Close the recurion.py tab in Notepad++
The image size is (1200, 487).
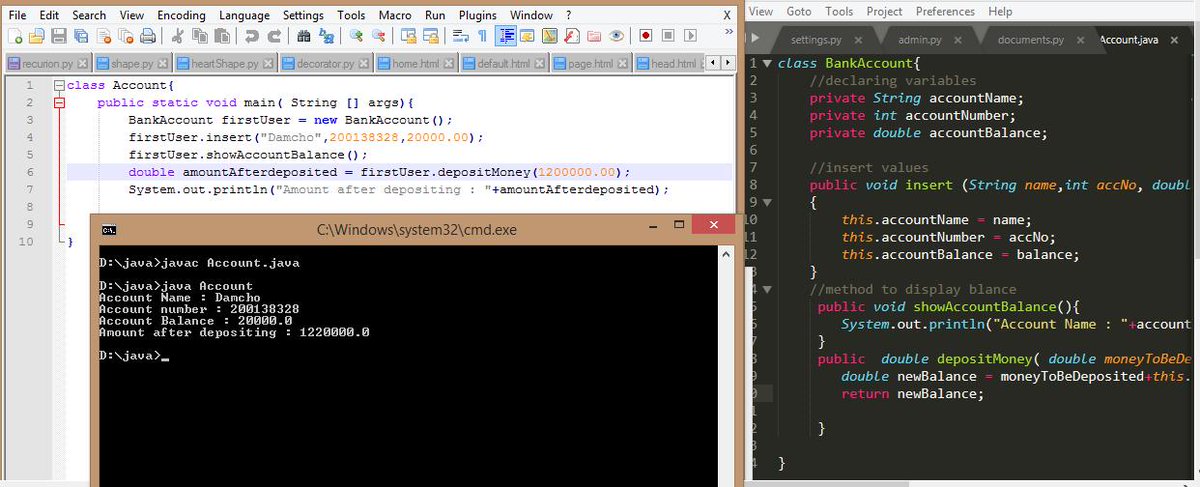click(x=83, y=63)
